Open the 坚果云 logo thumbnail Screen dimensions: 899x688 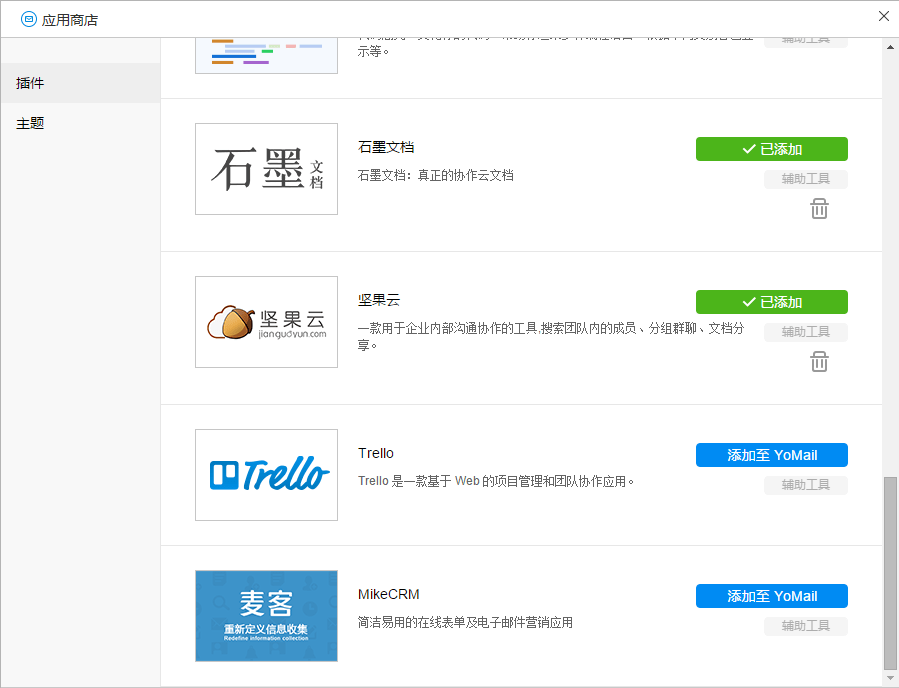tap(267, 322)
